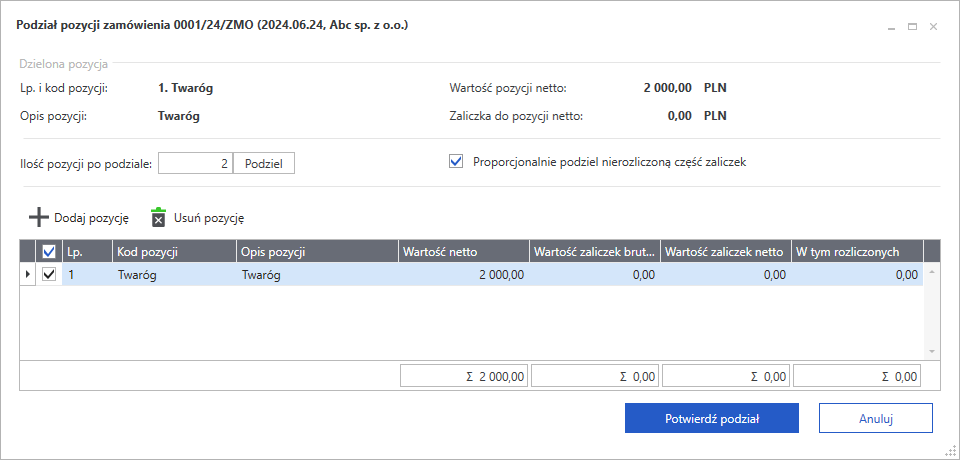The width and height of the screenshot is (960, 460).
Task: Click the Ilość pozycji po podziale field
Action: (x=195, y=163)
